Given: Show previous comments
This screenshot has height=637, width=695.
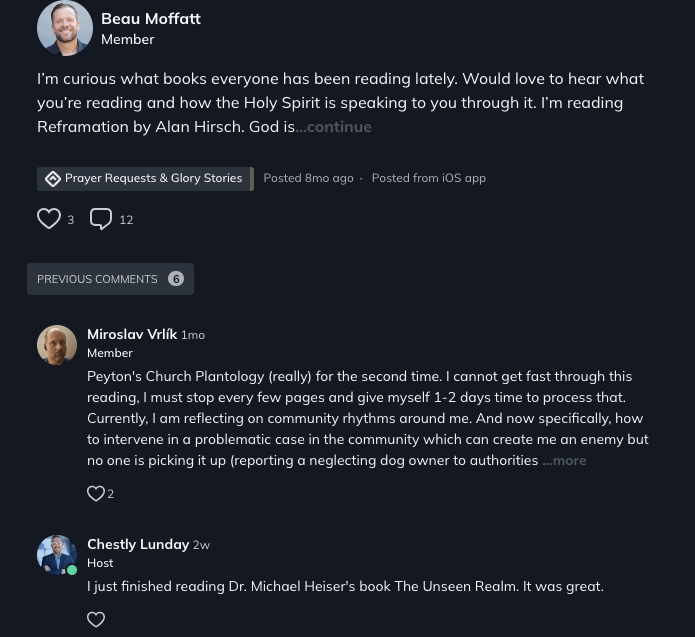Looking at the screenshot, I should pyautogui.click(x=98, y=279).
